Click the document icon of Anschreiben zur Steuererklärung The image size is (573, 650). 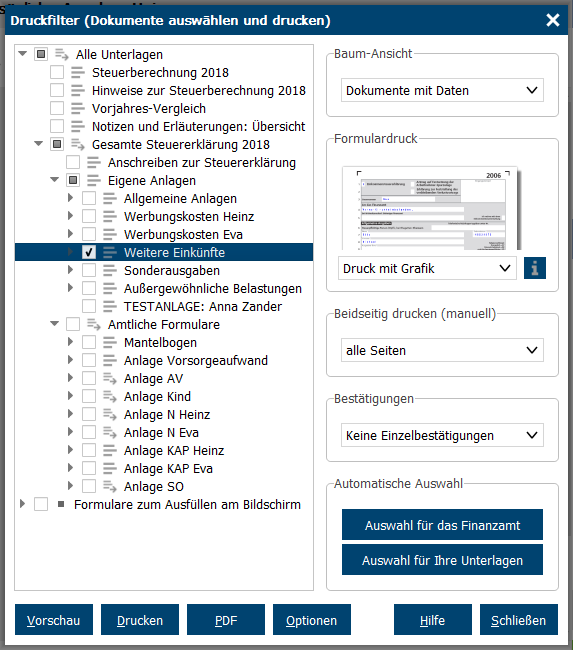coord(94,162)
